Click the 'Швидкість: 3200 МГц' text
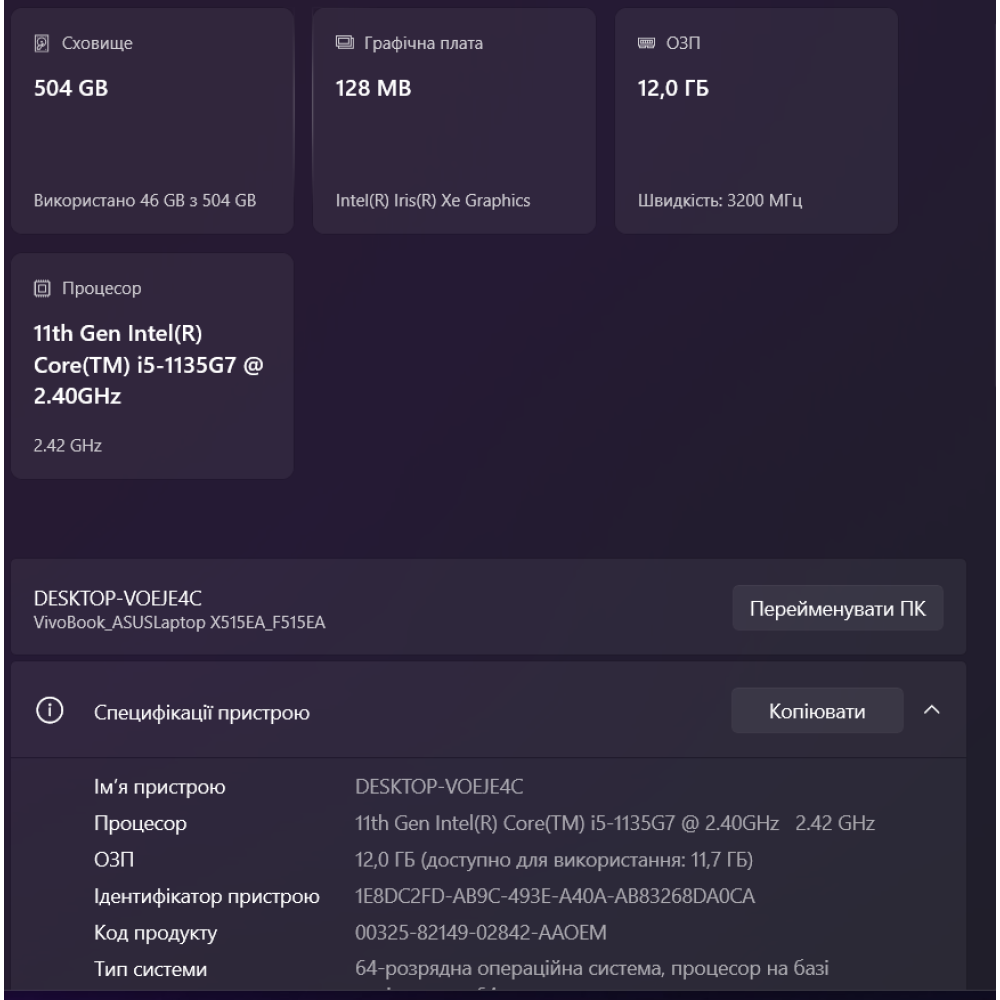The width and height of the screenshot is (1000, 1000). pos(720,200)
